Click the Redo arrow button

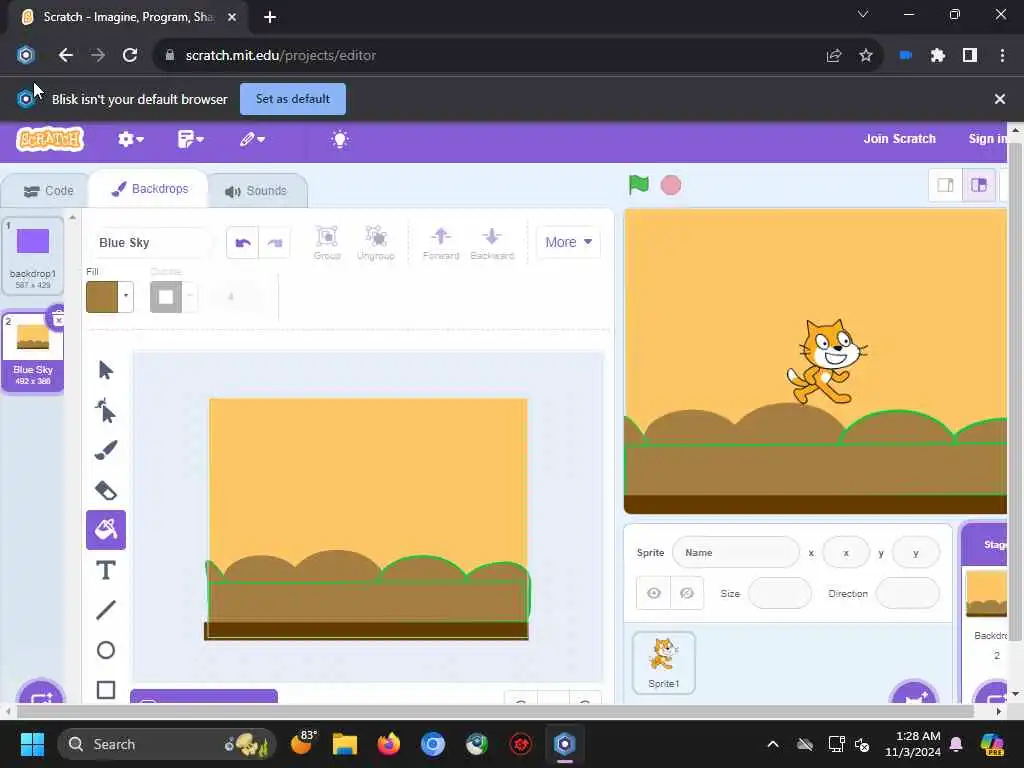pyautogui.click(x=274, y=242)
